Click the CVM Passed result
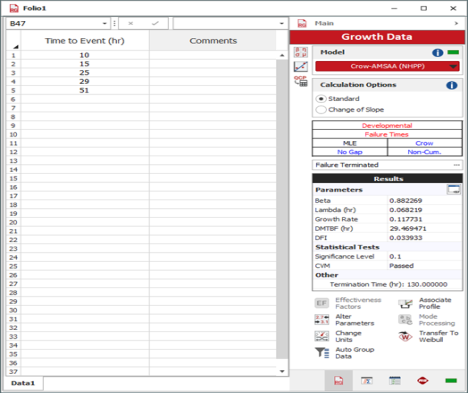 click(401, 266)
